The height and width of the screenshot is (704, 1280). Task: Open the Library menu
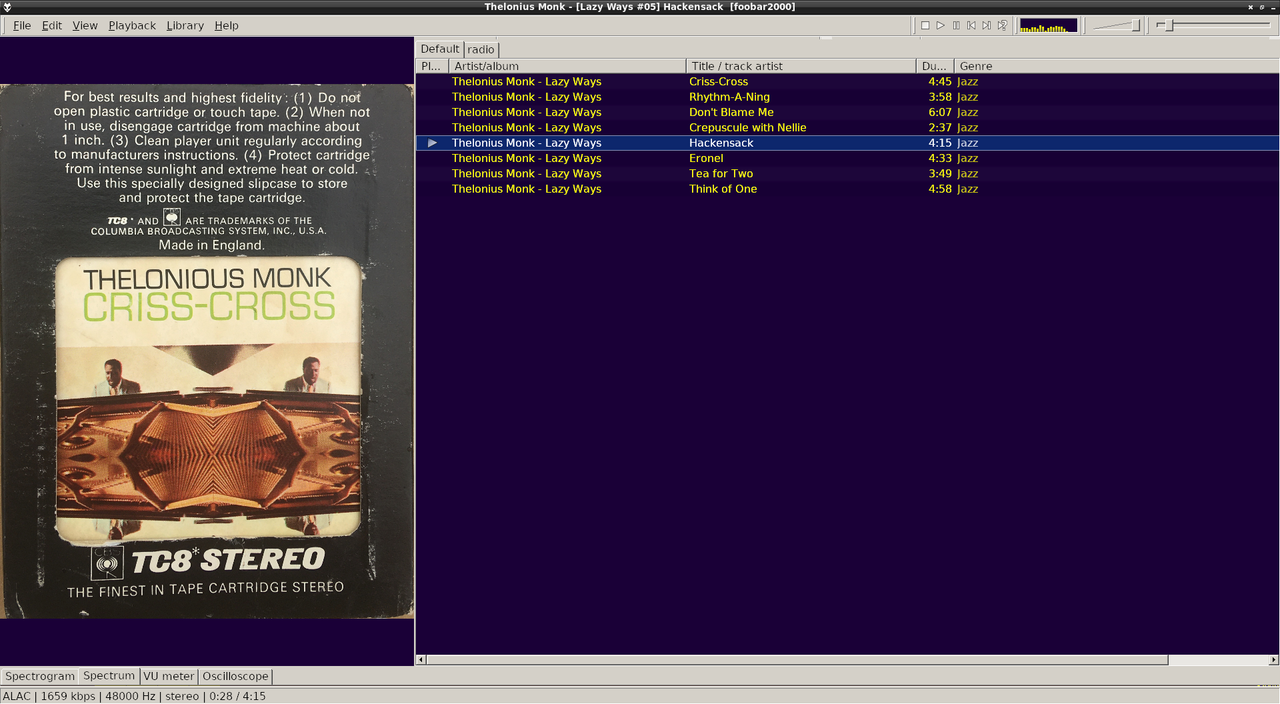[185, 25]
